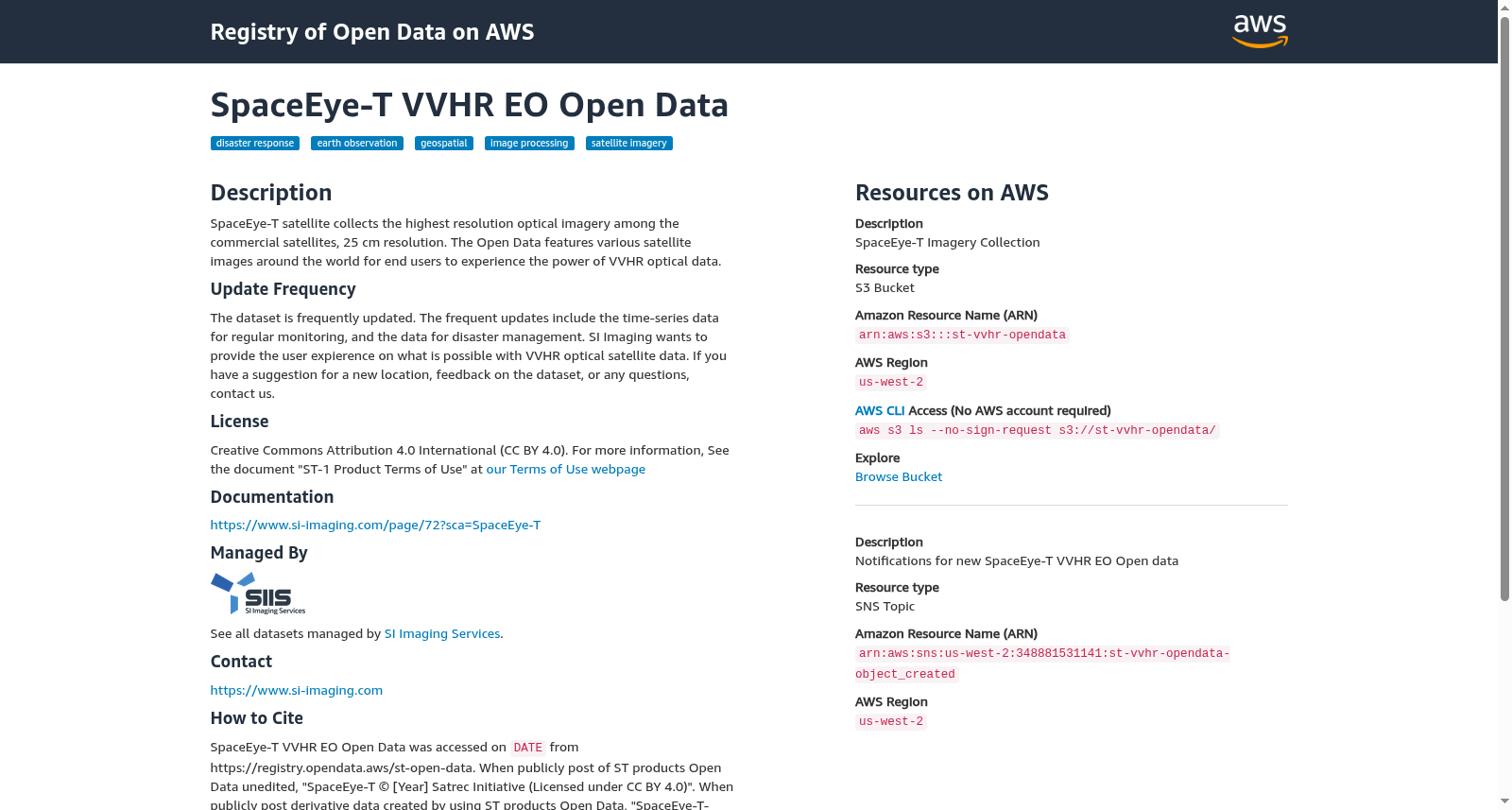The width and height of the screenshot is (1512, 810).
Task: Click the SNS Topic resource type text
Action: tap(885, 607)
